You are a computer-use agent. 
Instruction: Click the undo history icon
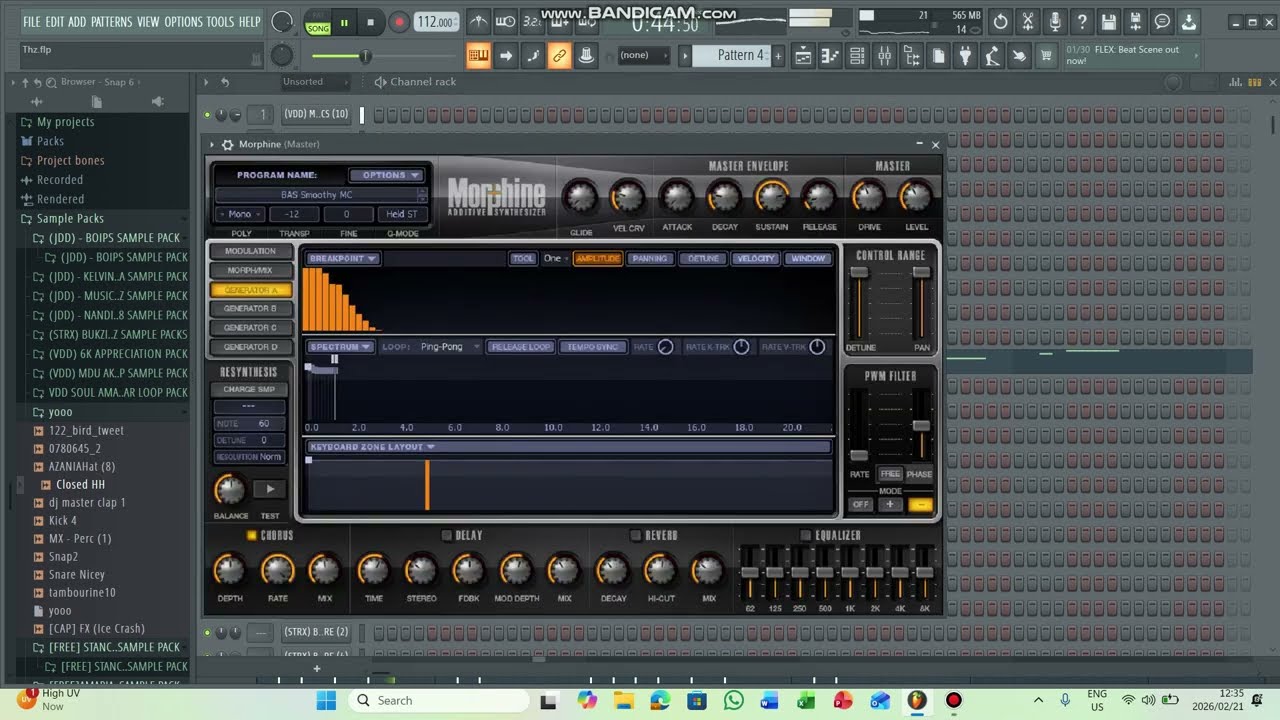tap(1000, 21)
